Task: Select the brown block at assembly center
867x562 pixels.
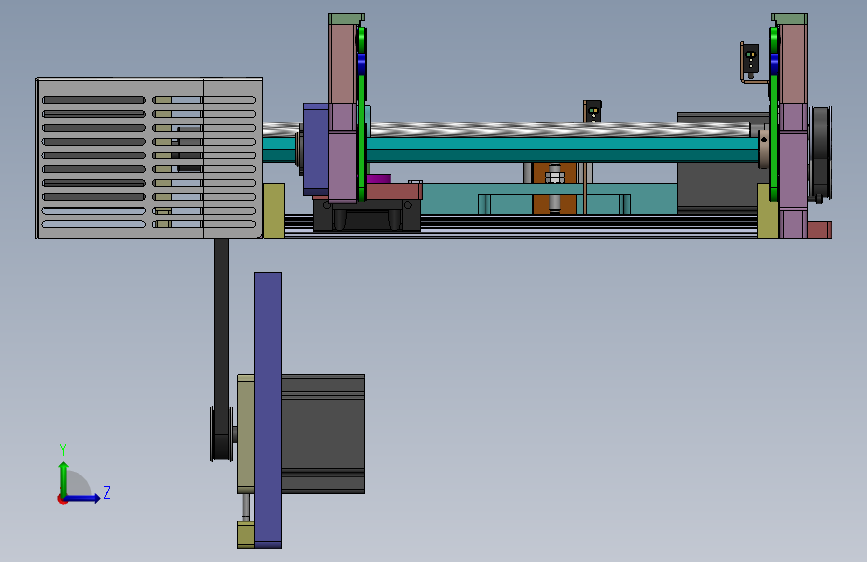Action: 555,188
